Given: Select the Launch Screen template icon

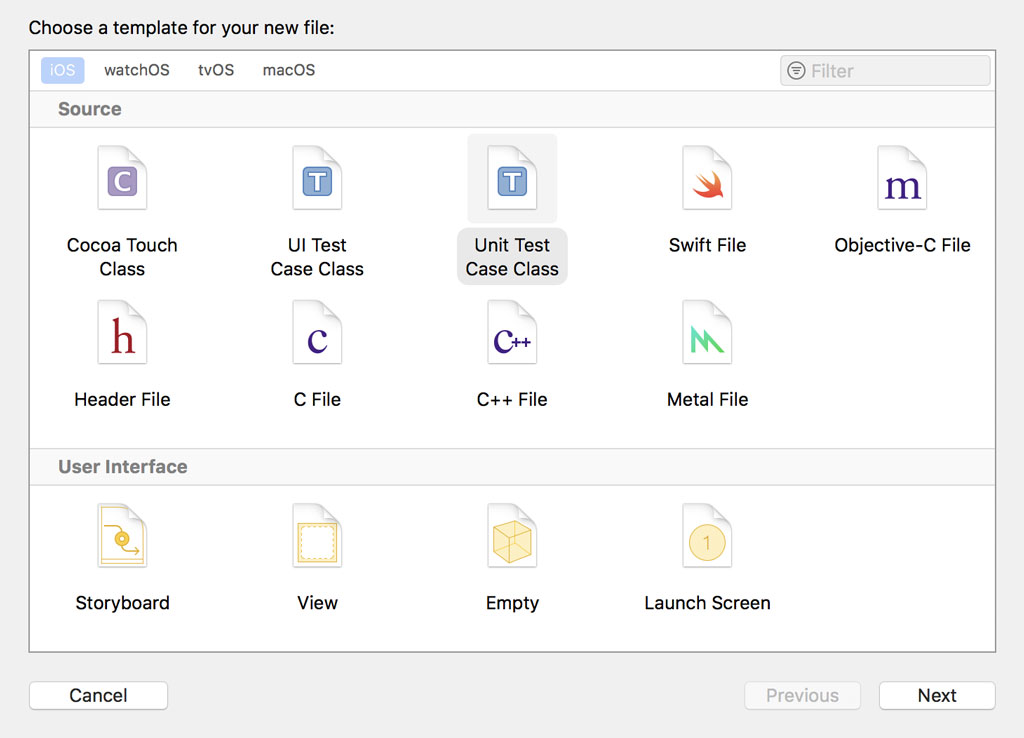Looking at the screenshot, I should click(707, 537).
